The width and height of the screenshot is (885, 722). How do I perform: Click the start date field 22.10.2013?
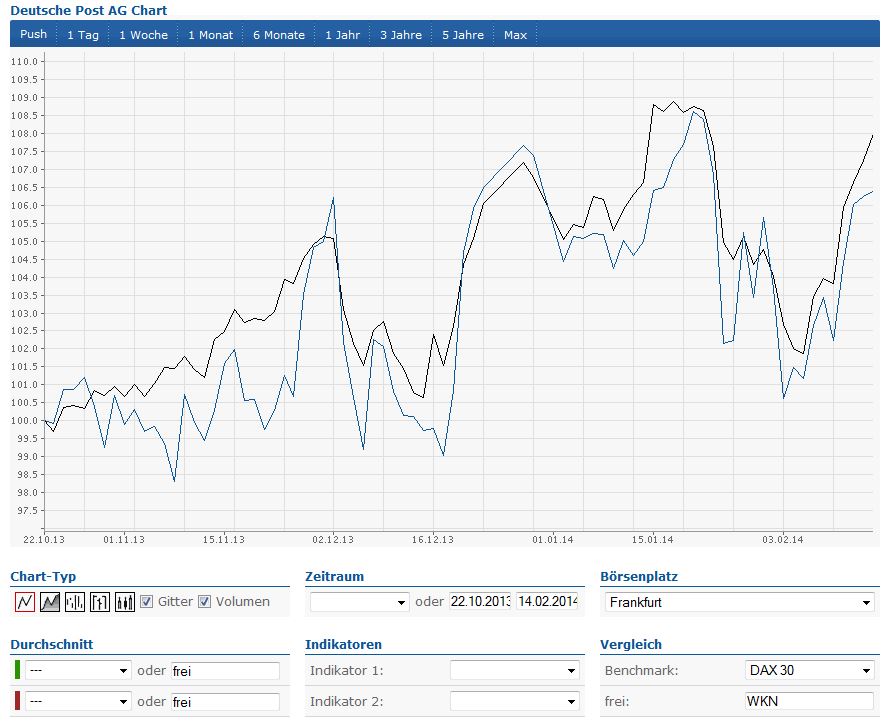(x=480, y=601)
